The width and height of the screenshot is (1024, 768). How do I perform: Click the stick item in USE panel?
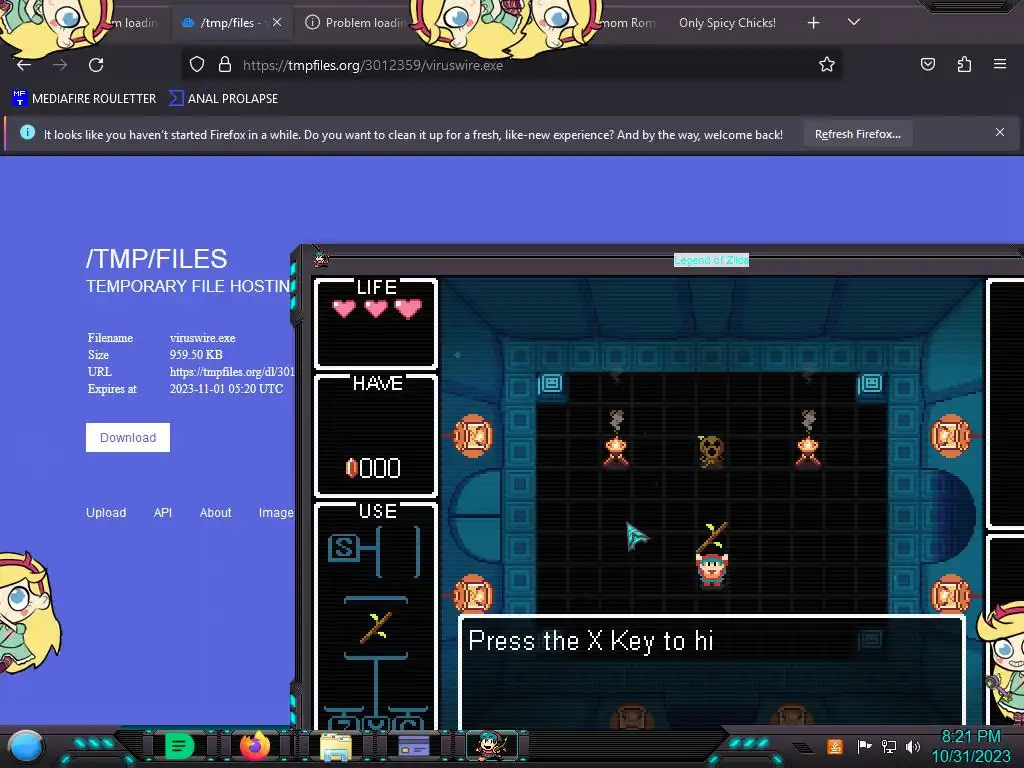(376, 628)
